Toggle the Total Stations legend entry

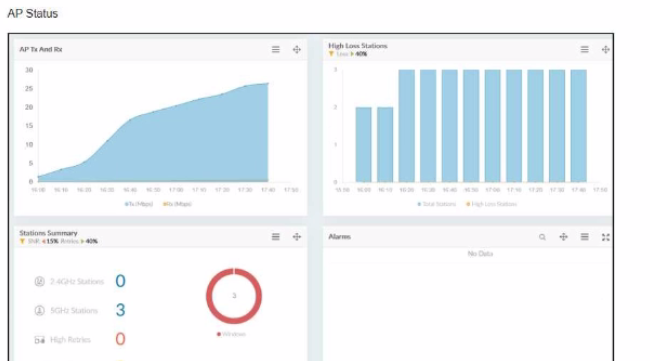437,204
